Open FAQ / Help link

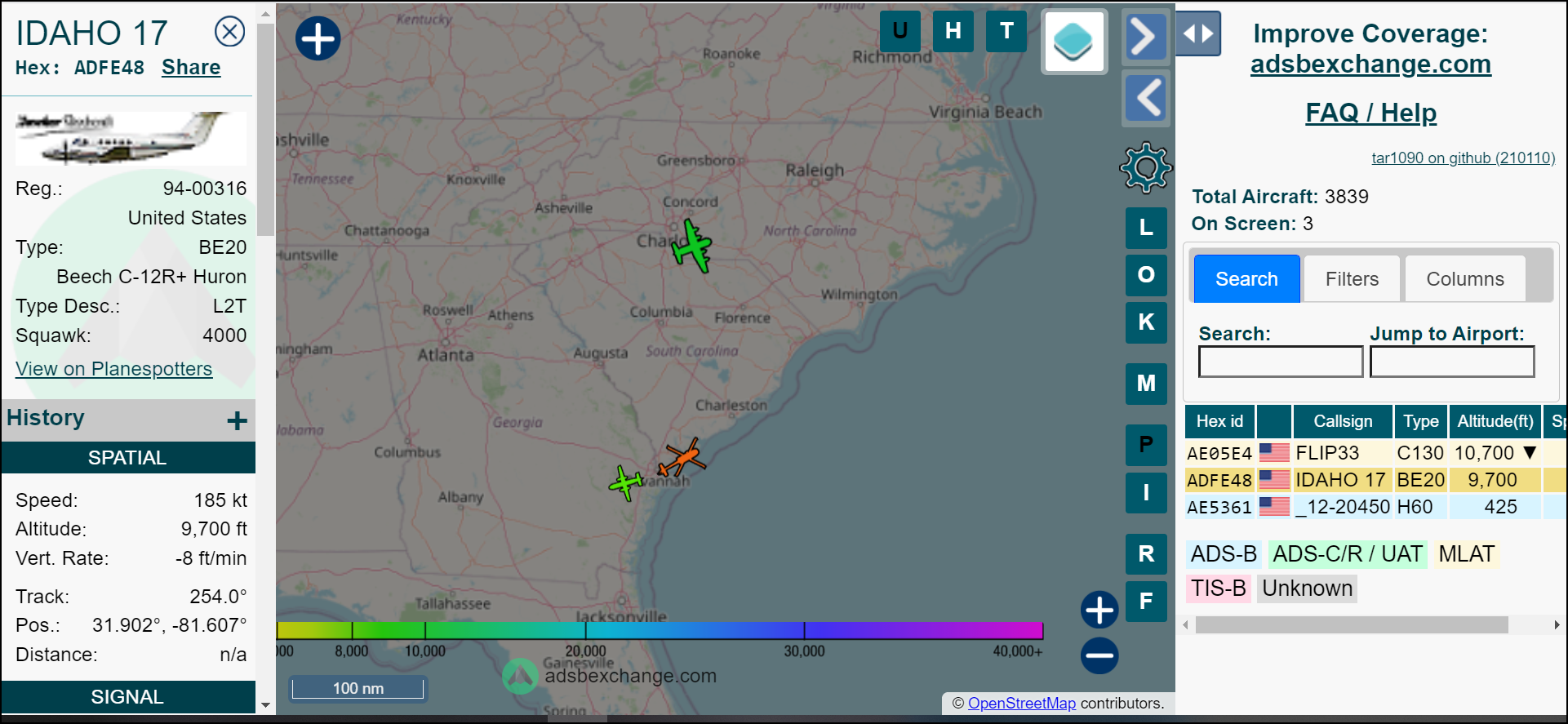click(x=1370, y=113)
